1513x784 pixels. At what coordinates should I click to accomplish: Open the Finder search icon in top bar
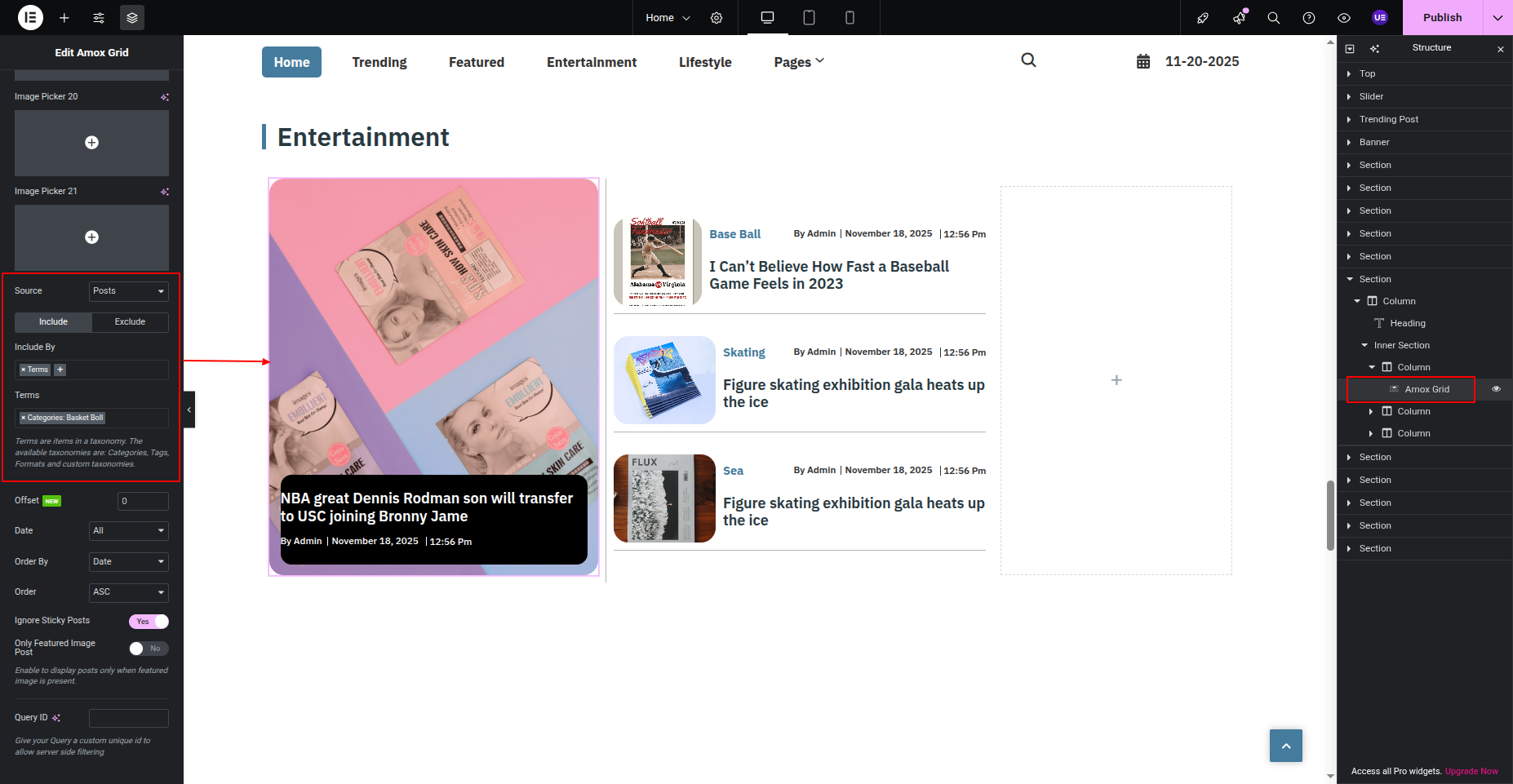(x=1273, y=17)
